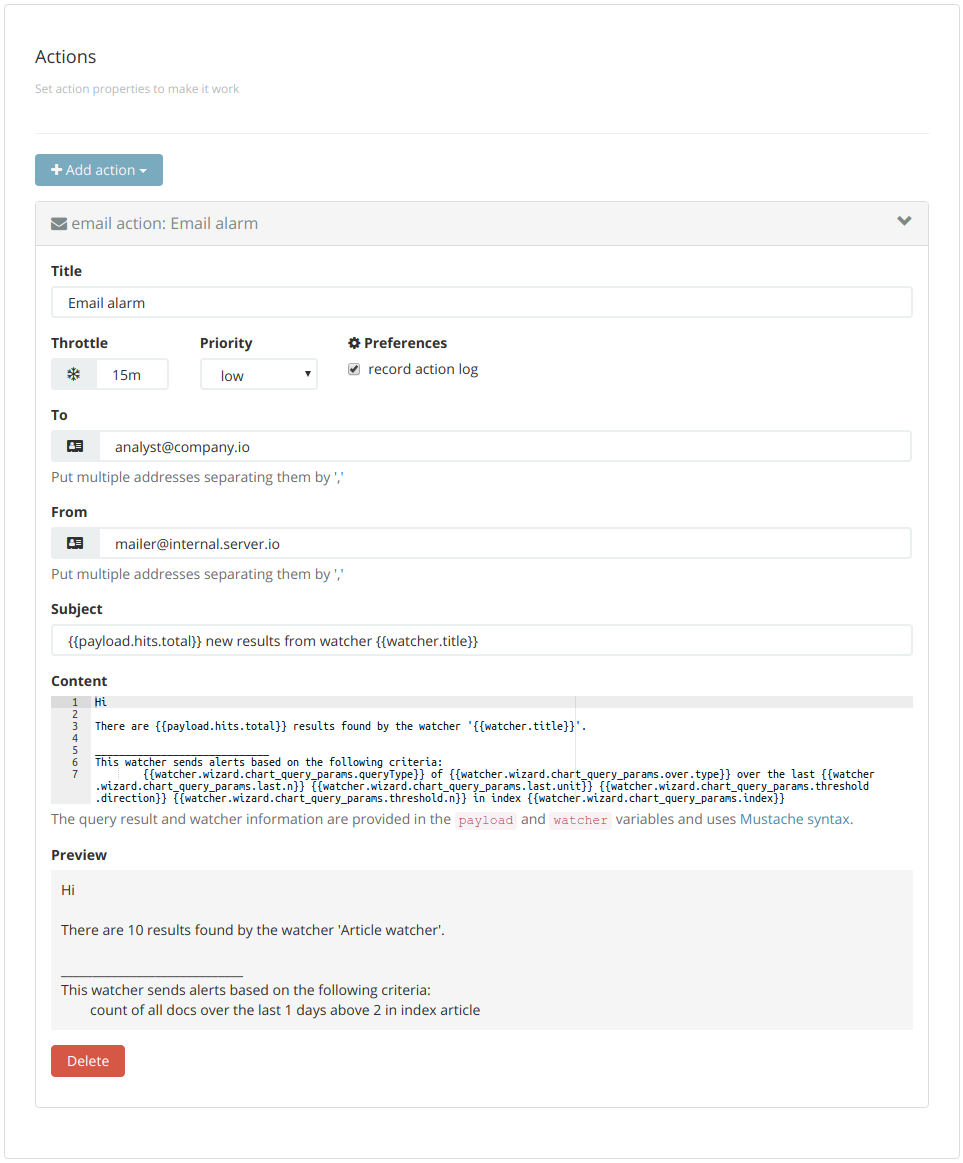Click line number 7 in editor gutter
This screenshot has width=963, height=1163.
74,774
